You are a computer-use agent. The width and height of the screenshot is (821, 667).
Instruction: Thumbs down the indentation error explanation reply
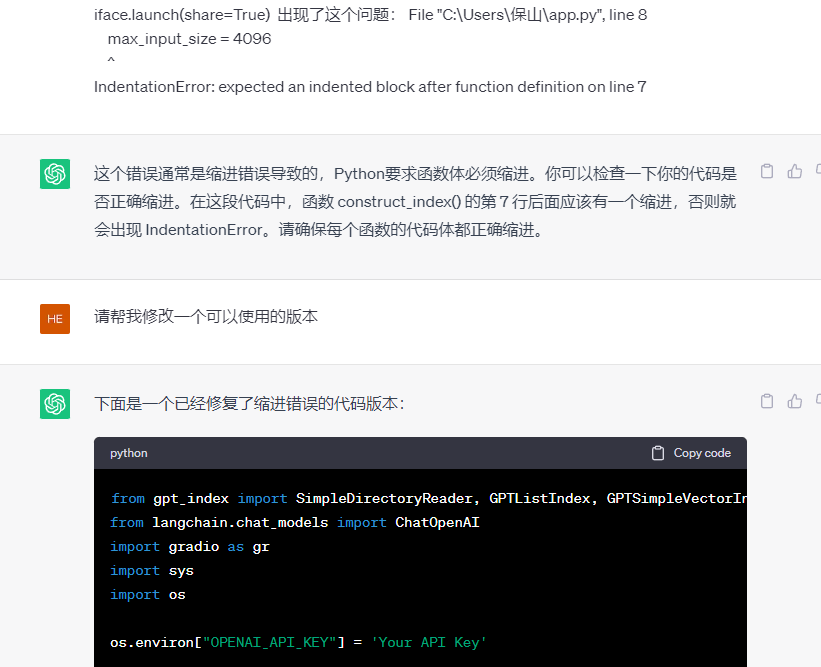click(x=818, y=171)
